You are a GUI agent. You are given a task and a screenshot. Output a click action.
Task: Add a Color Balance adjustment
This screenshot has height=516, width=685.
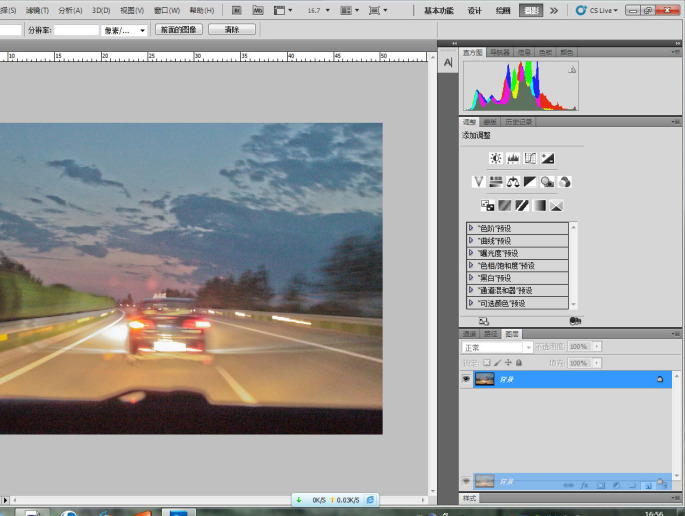coord(512,181)
